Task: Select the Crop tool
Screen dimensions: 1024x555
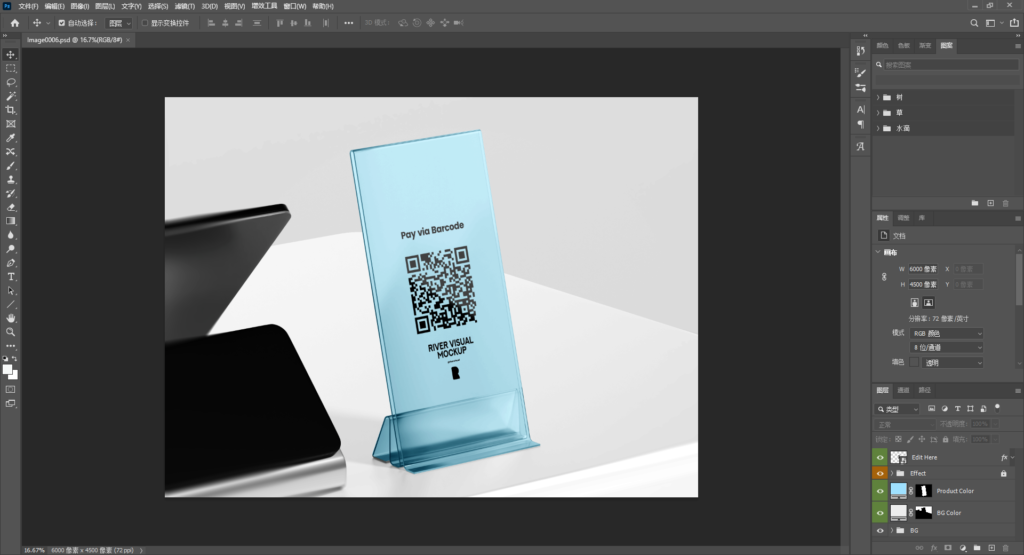Action: [10, 110]
